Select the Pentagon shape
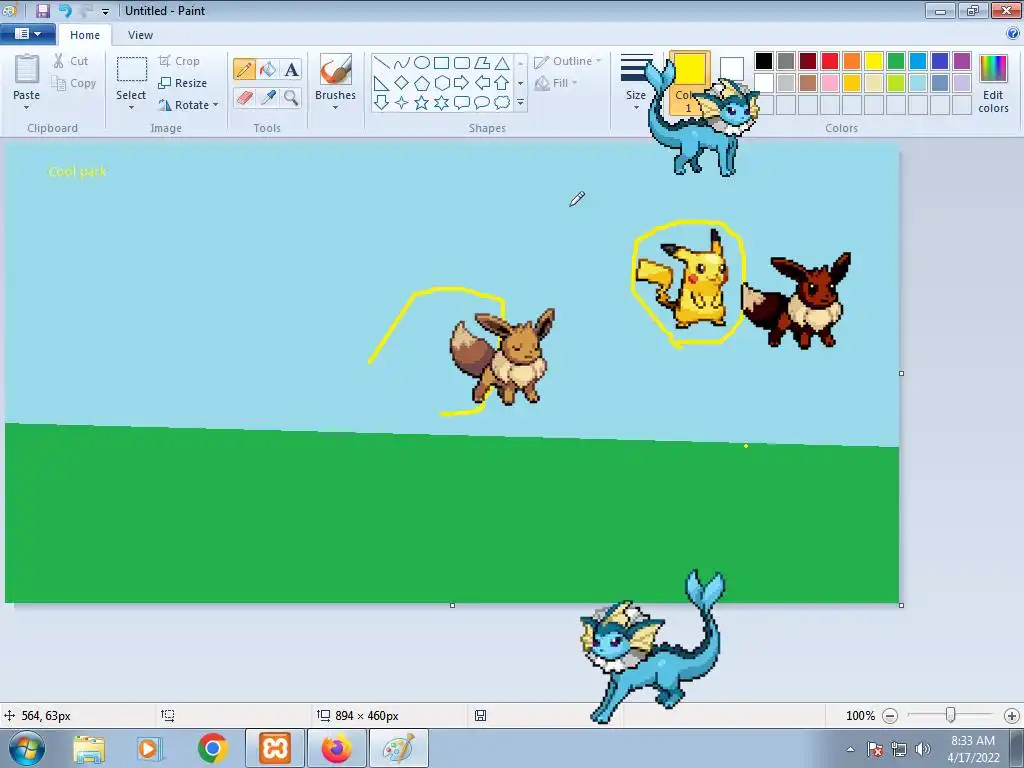 [x=422, y=83]
